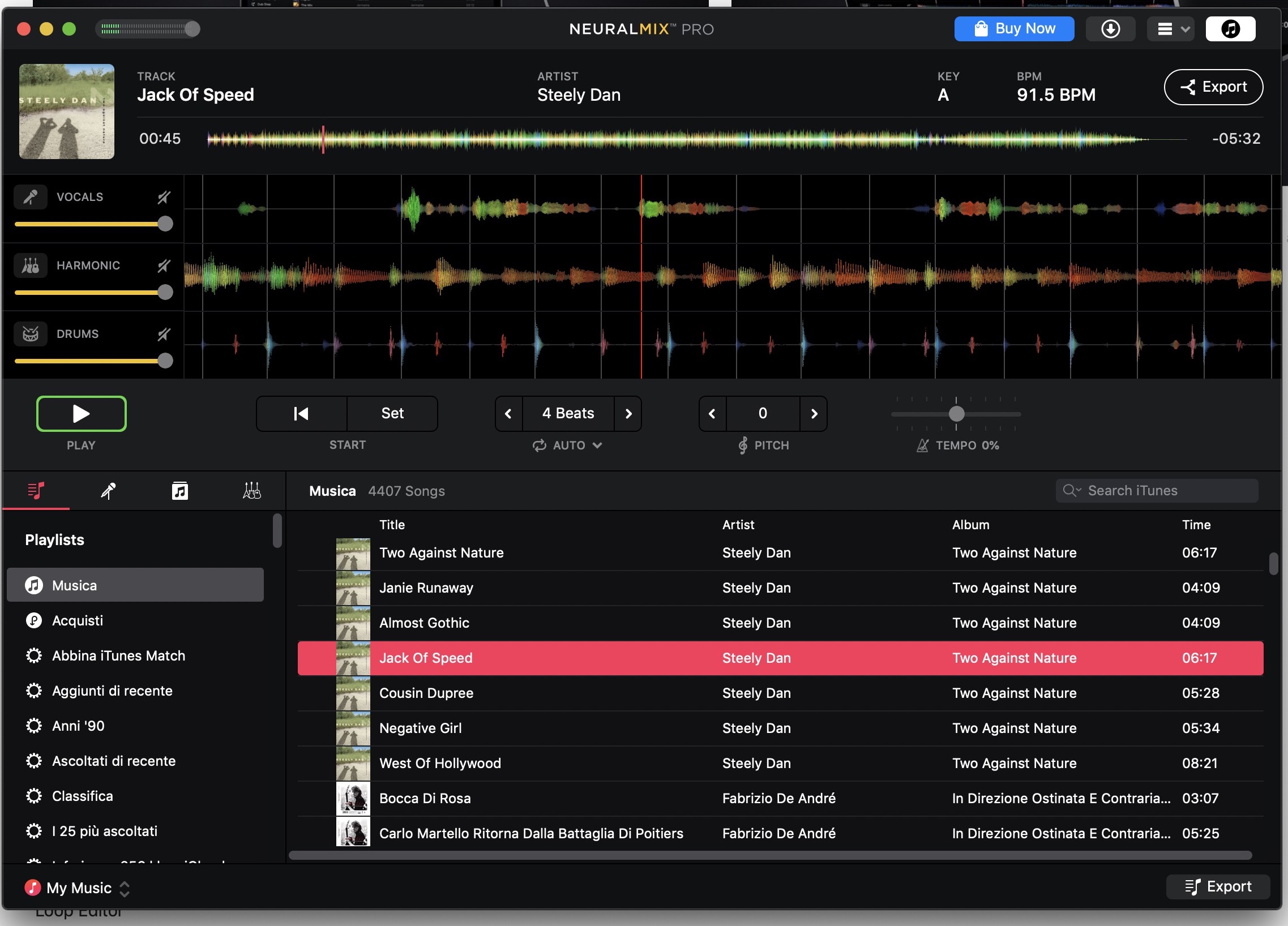This screenshot has height=926, width=1288.
Task: Click the Tempo slider handle
Action: (956, 414)
